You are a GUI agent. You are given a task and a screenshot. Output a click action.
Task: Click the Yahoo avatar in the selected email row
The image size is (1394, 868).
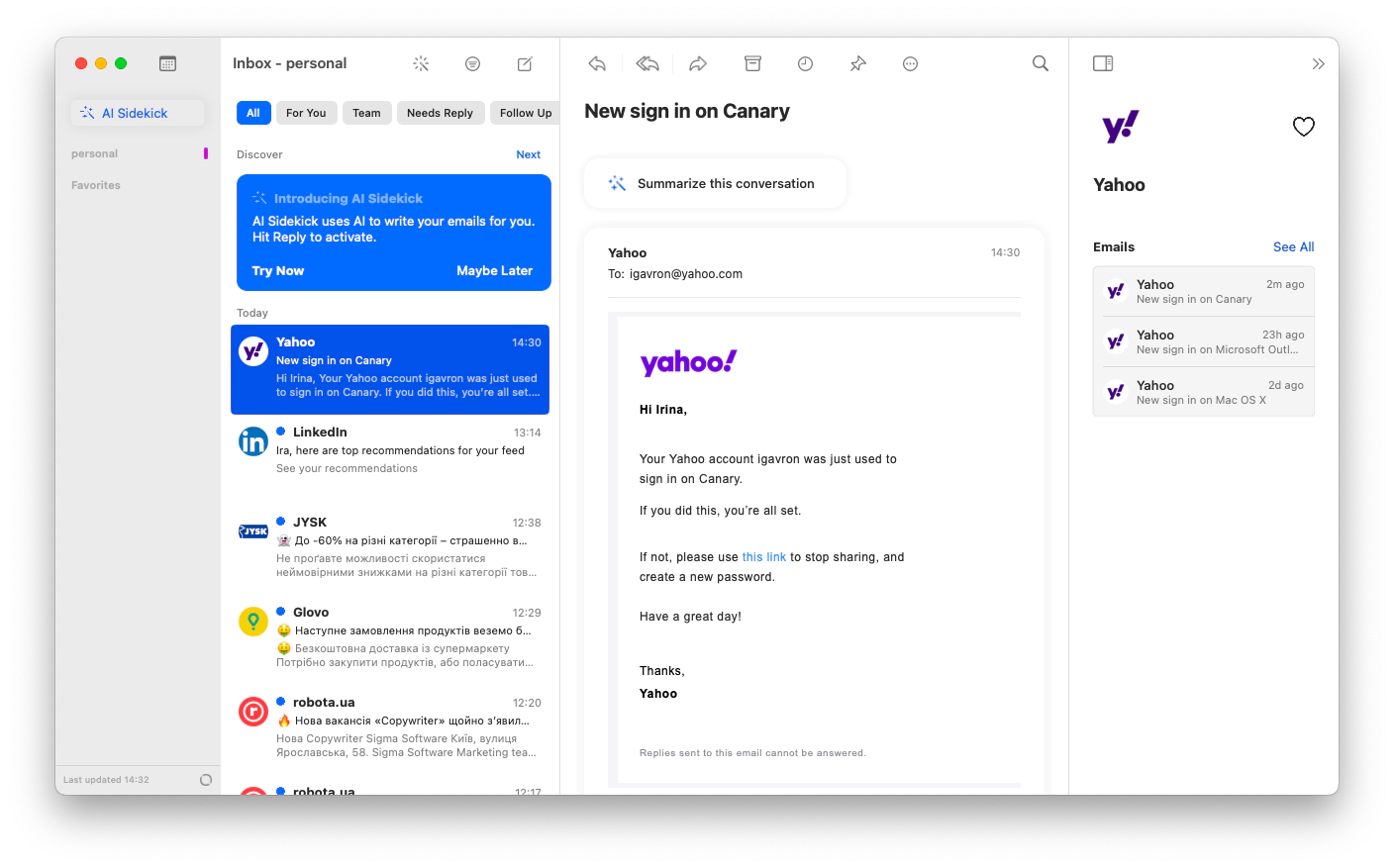pyautogui.click(x=253, y=351)
